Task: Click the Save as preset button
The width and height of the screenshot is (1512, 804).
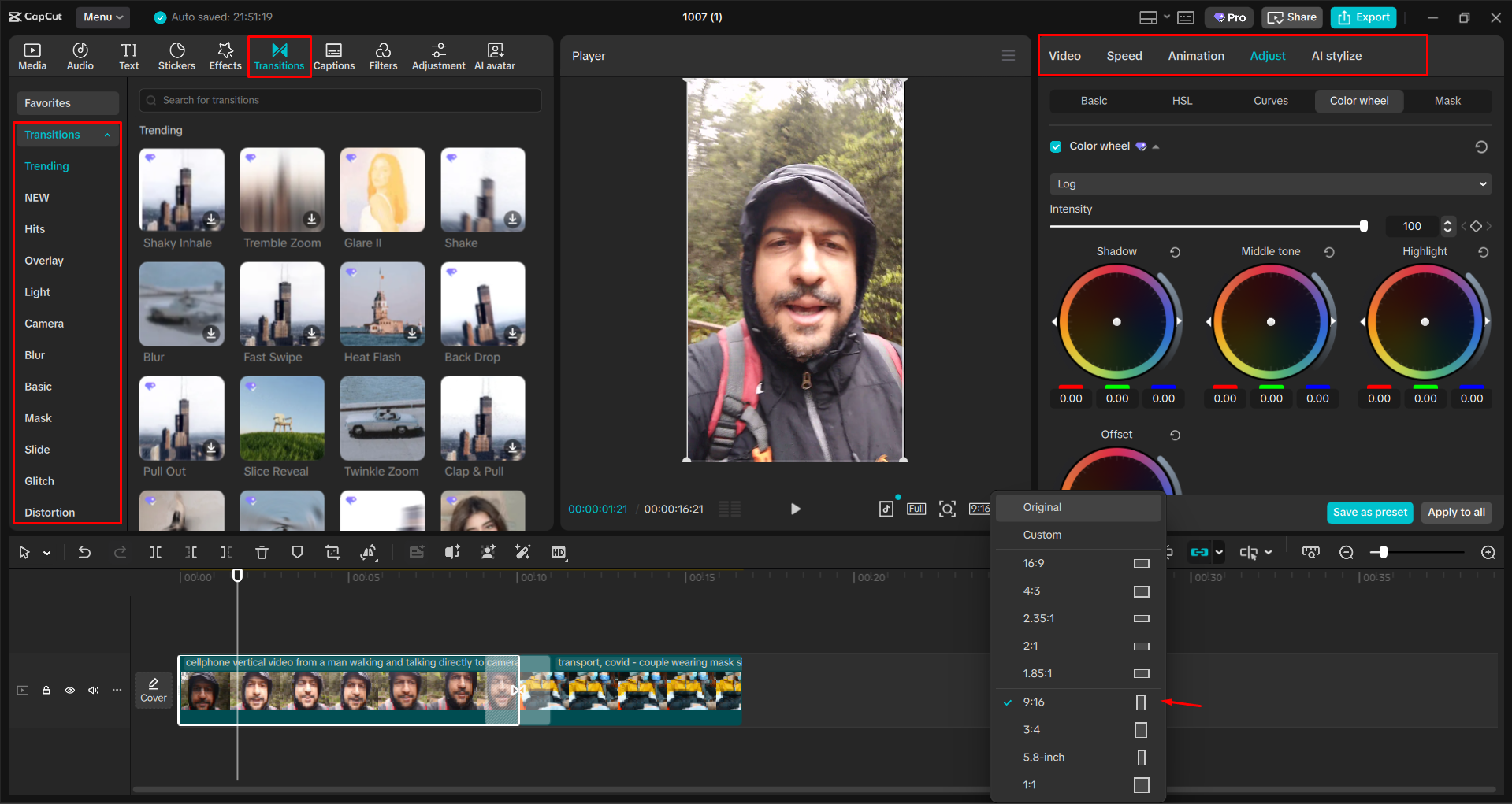Action: click(x=1369, y=512)
